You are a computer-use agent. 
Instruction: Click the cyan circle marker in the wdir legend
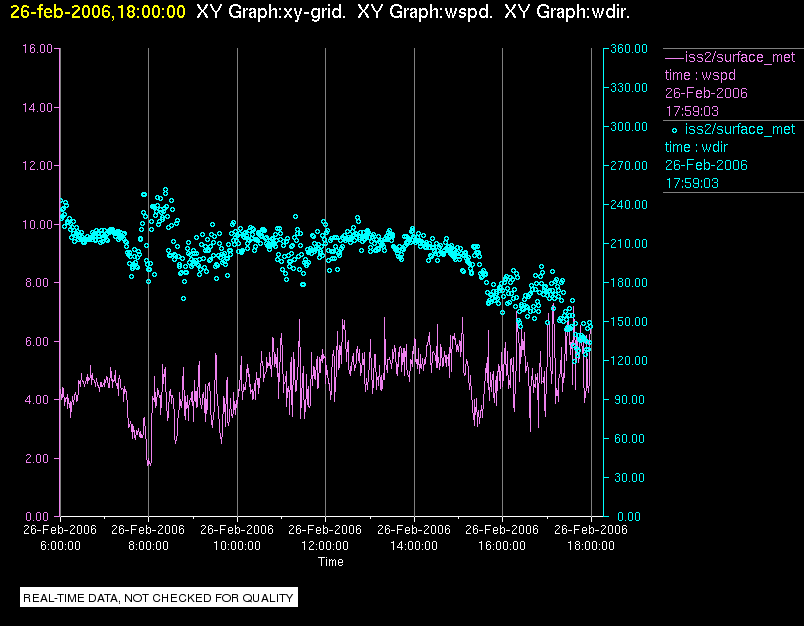click(674, 131)
